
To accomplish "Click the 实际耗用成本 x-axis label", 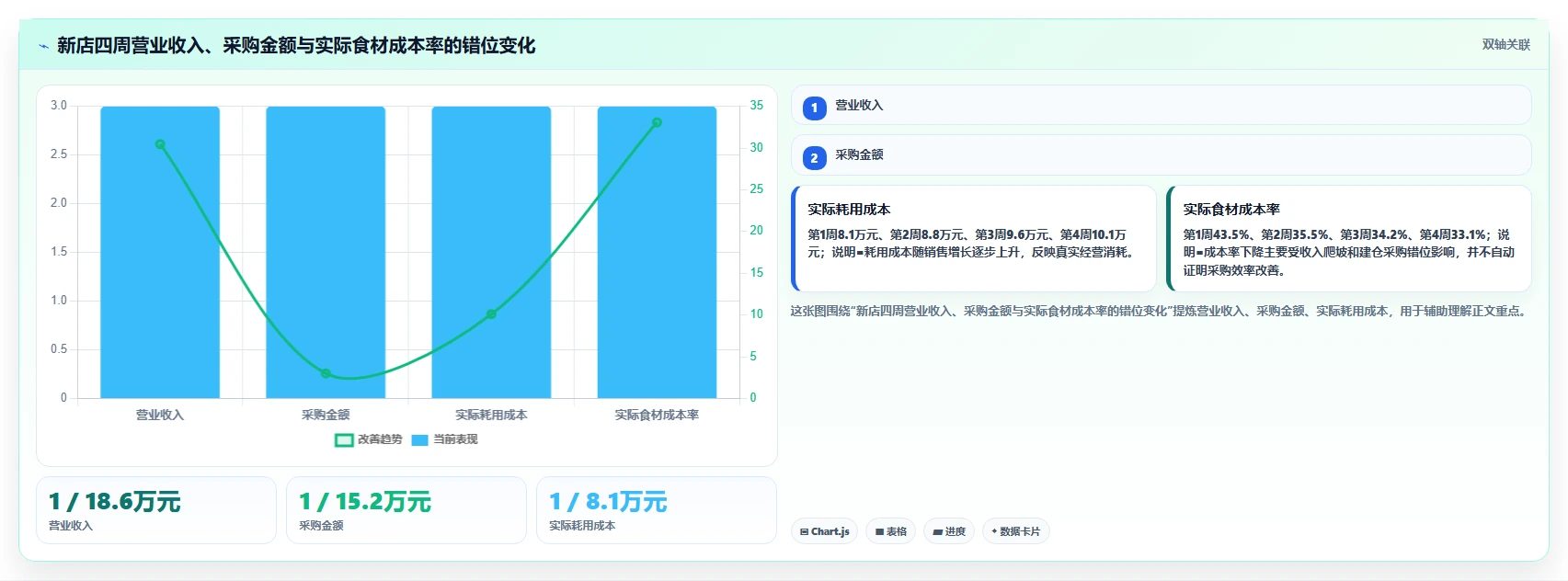I will click(x=491, y=415).
